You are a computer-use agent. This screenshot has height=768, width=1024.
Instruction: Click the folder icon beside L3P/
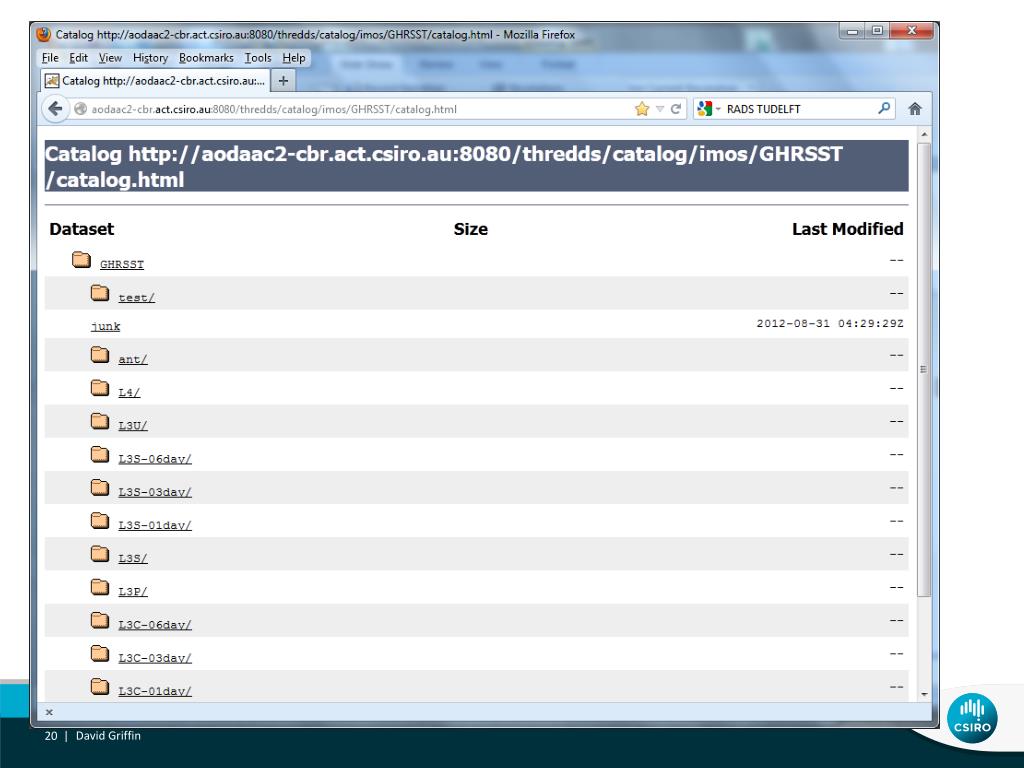pyautogui.click(x=100, y=587)
